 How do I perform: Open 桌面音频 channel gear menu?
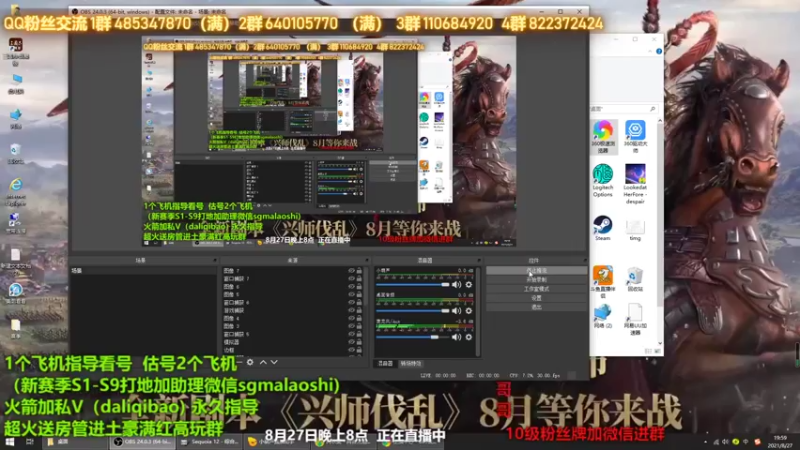coord(469,310)
